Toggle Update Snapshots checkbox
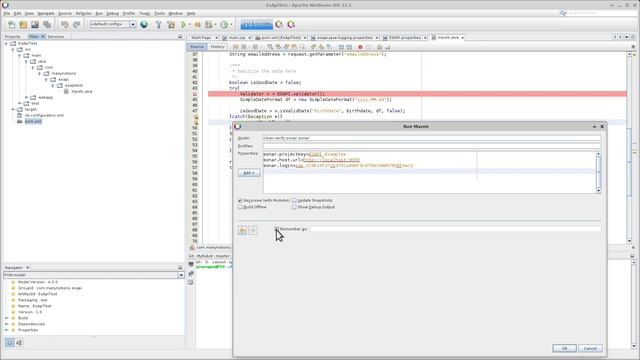 click(x=294, y=200)
